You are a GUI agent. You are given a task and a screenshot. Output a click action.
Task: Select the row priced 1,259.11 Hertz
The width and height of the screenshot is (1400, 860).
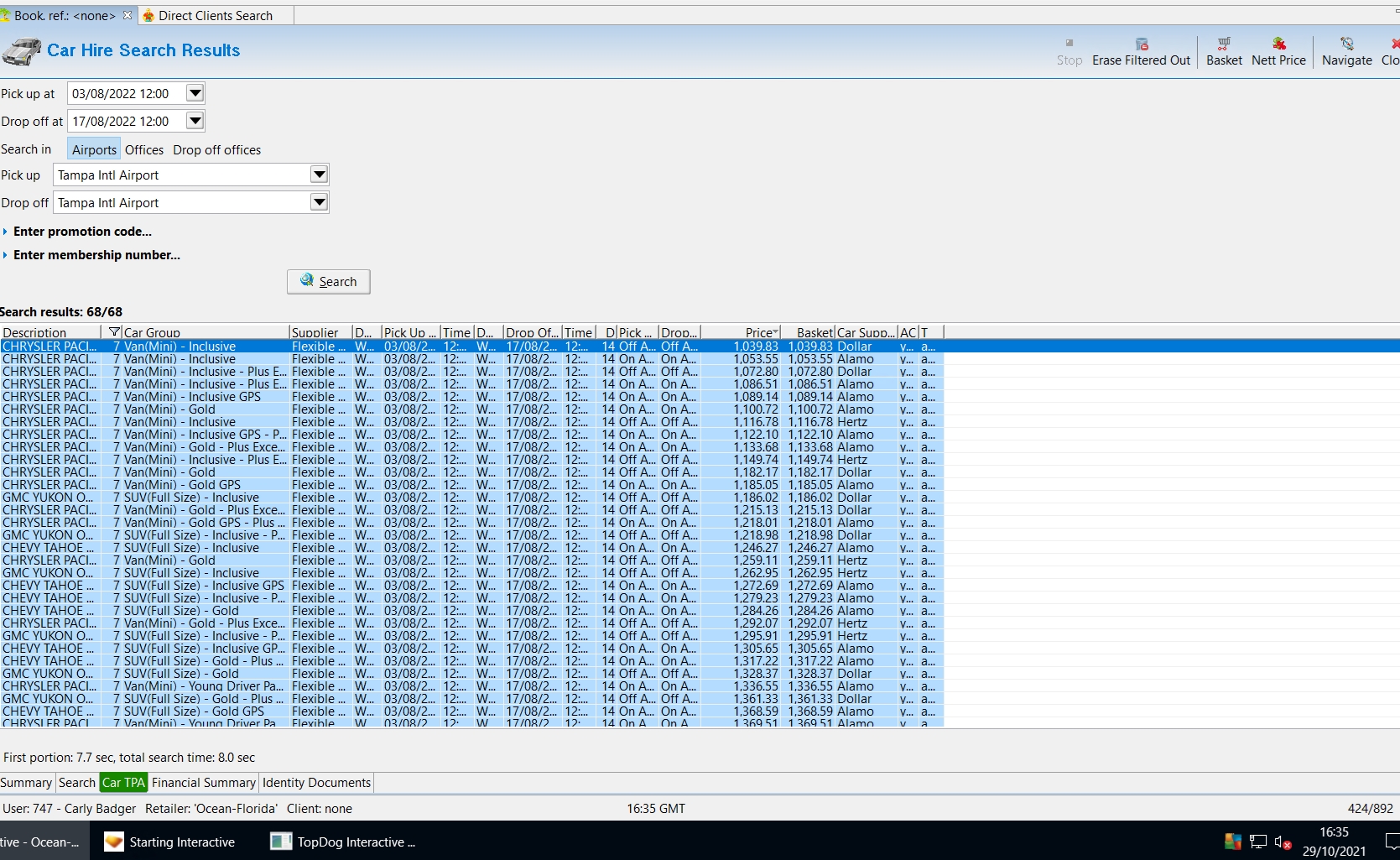471,560
